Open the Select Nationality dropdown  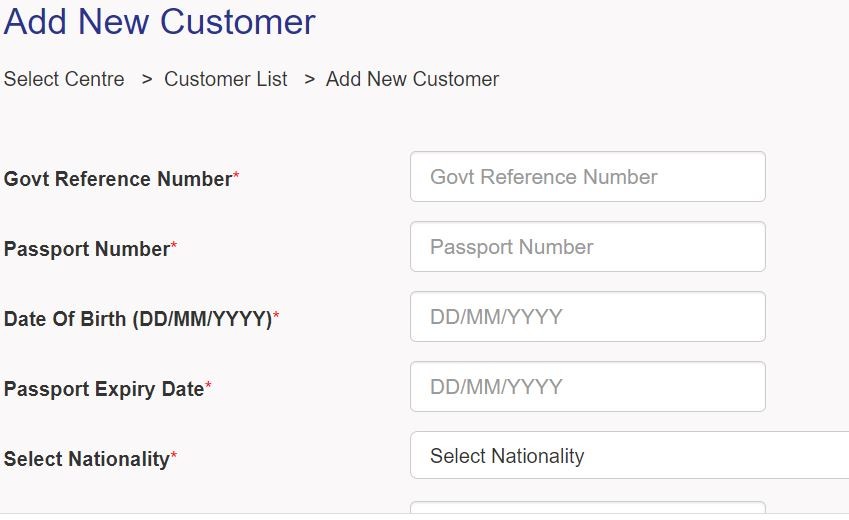(x=628, y=456)
